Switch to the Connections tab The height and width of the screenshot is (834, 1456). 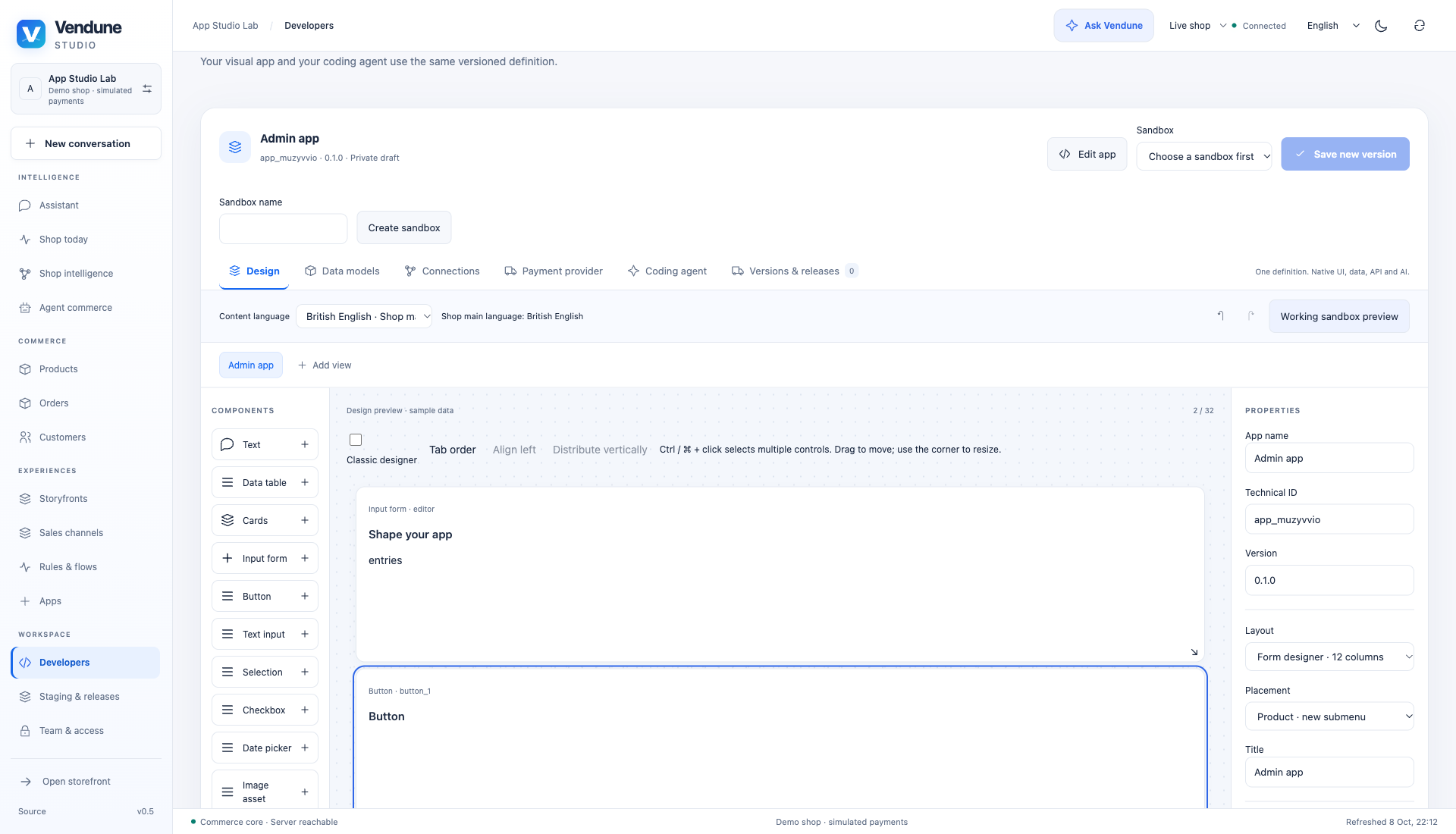(442, 271)
